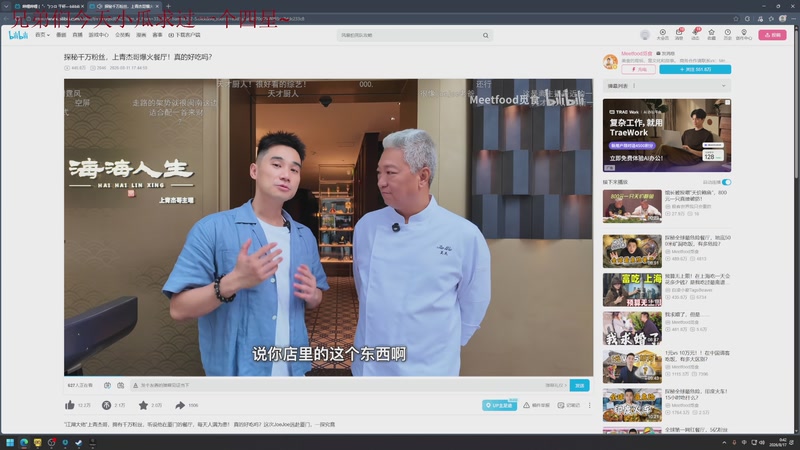
Task: Open the 记笔记 notes icon
Action: tap(561, 405)
